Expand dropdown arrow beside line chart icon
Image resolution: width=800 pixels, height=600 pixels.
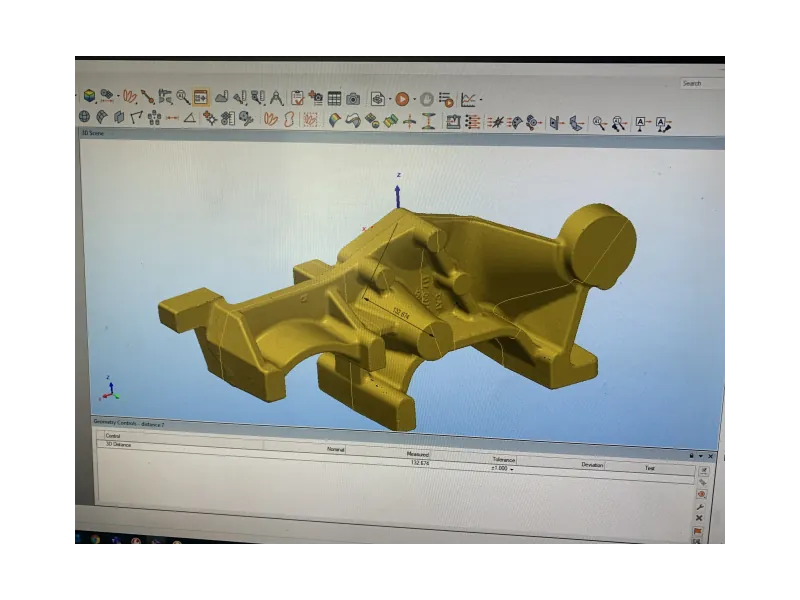pos(481,100)
